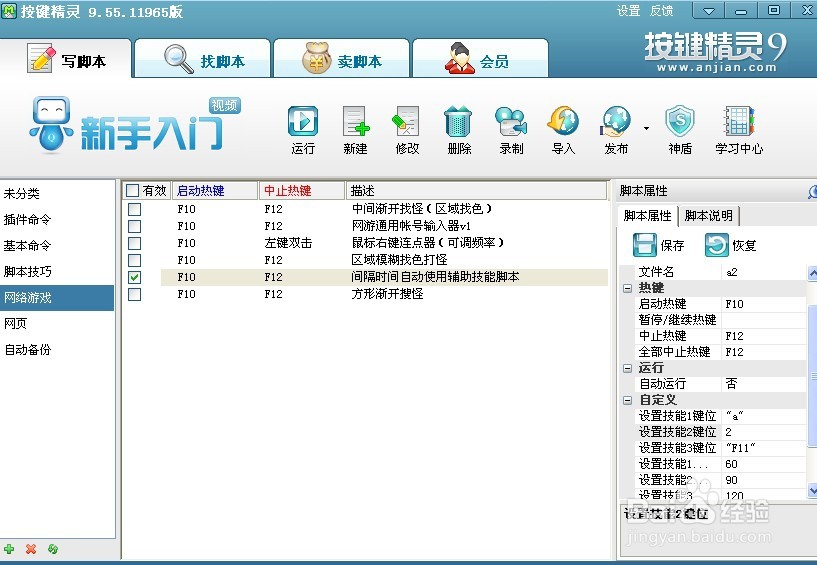Click the green plus add category icon
The image size is (817, 565).
9,549
